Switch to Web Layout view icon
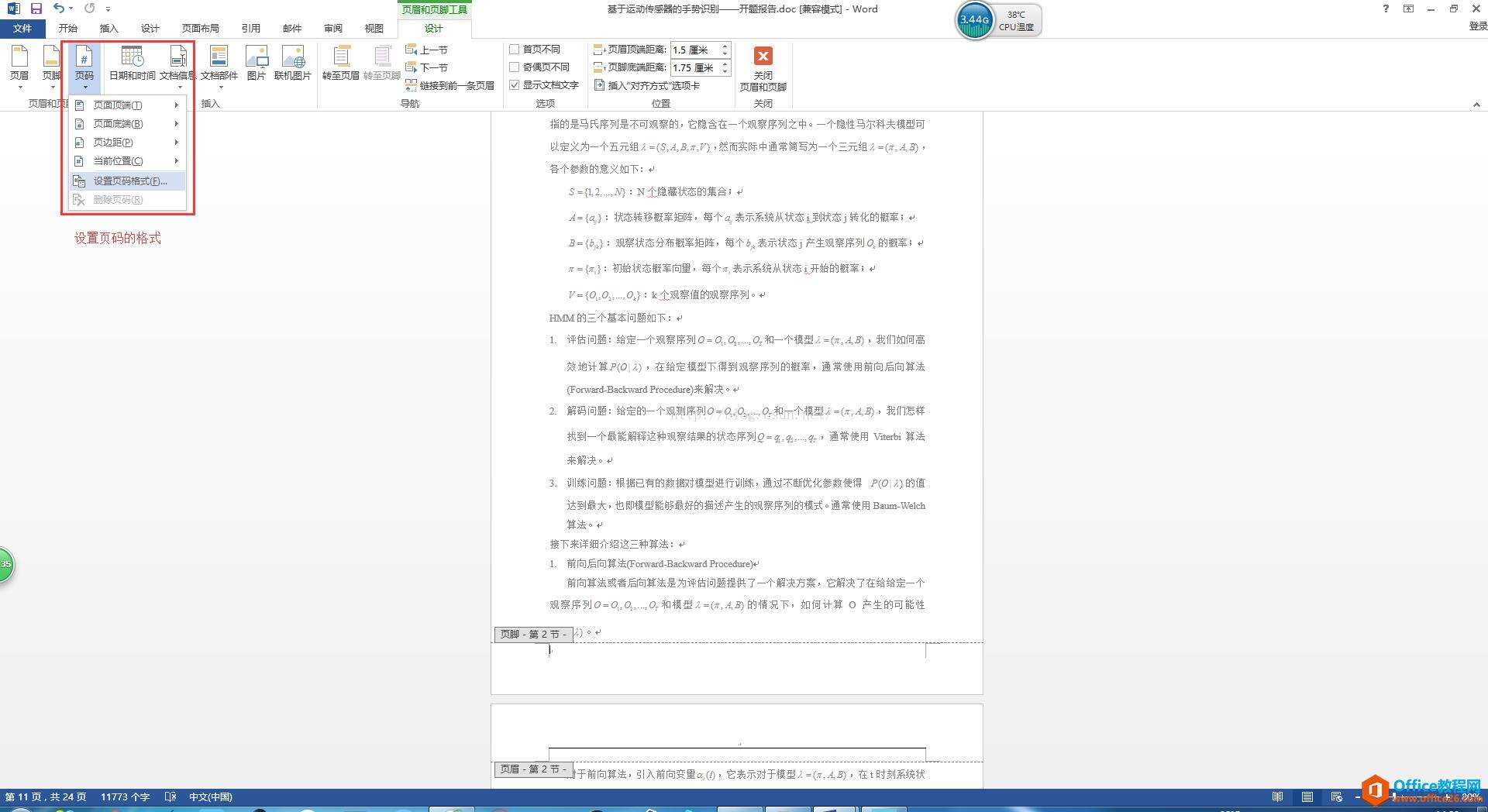Screen dimensions: 1488x812 coord(1337,797)
